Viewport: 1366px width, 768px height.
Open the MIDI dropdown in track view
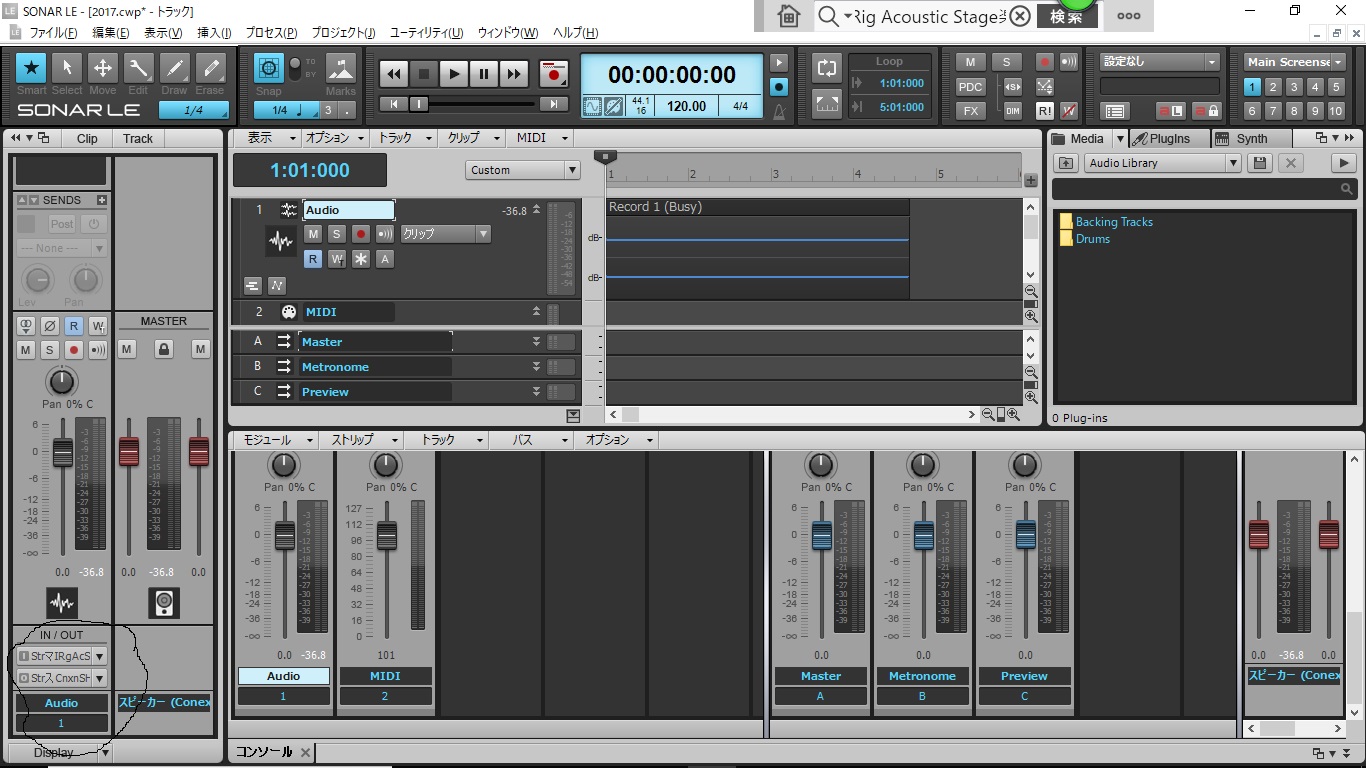[x=542, y=138]
